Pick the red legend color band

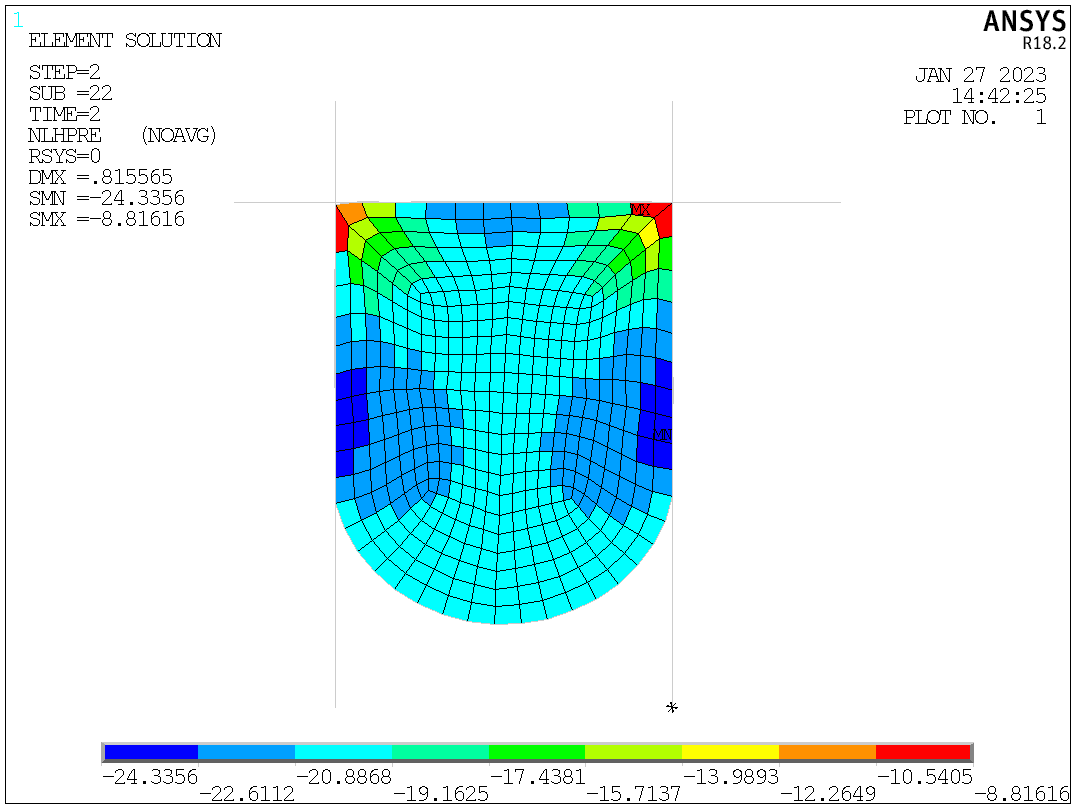922,752
